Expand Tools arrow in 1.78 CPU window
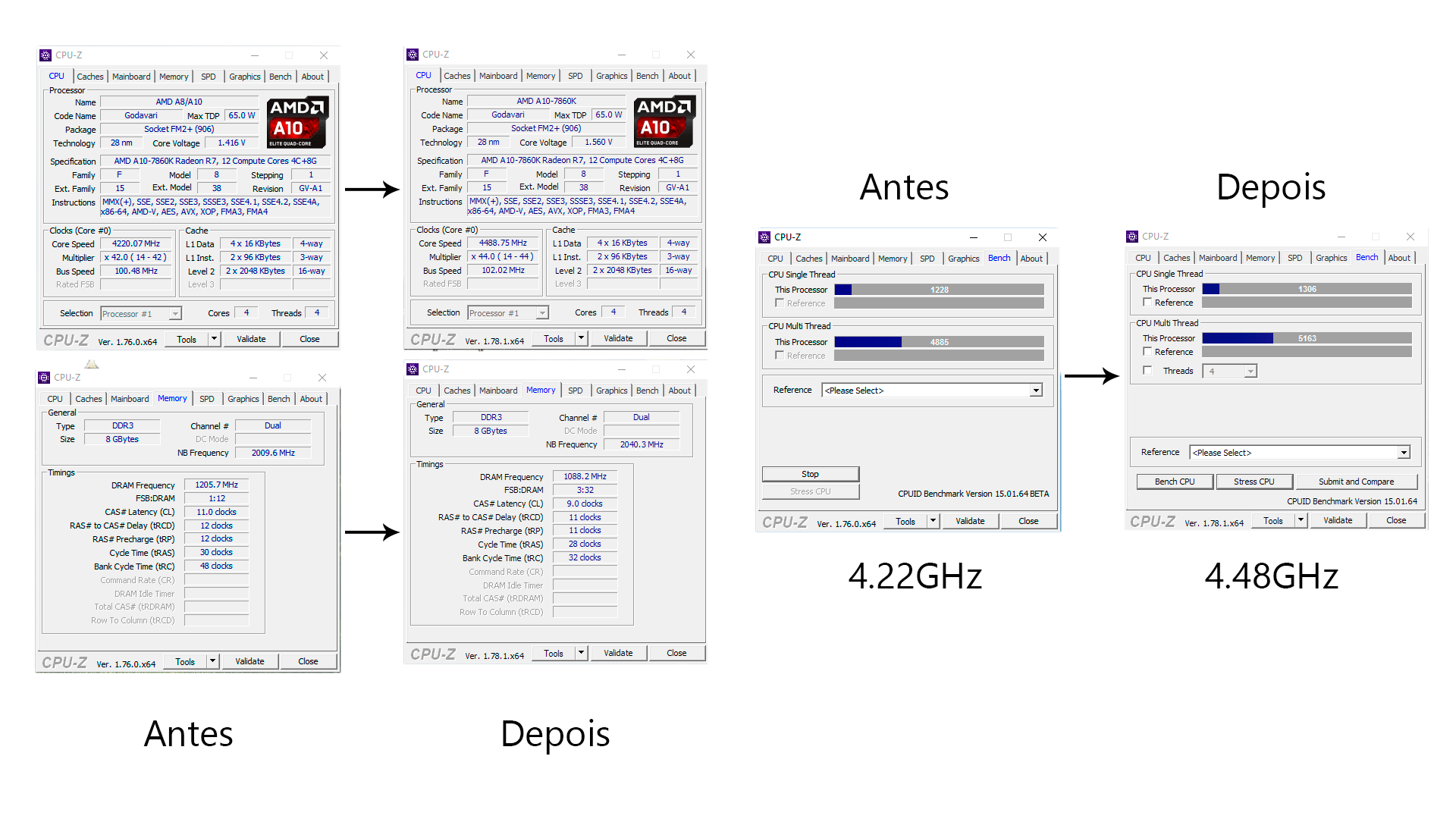This screenshot has width=1456, height=819. tap(582, 339)
